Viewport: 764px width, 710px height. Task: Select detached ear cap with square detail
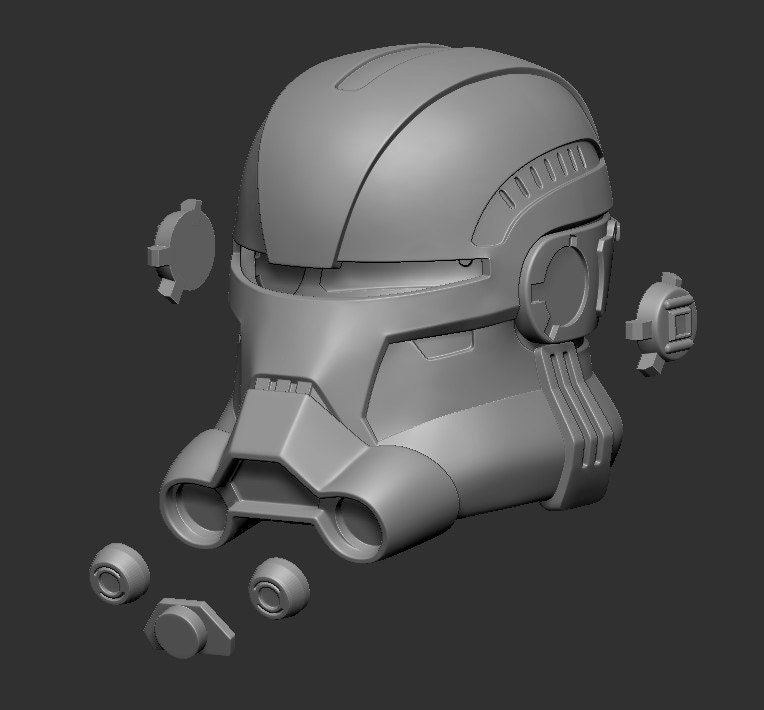pyautogui.click(x=662, y=324)
